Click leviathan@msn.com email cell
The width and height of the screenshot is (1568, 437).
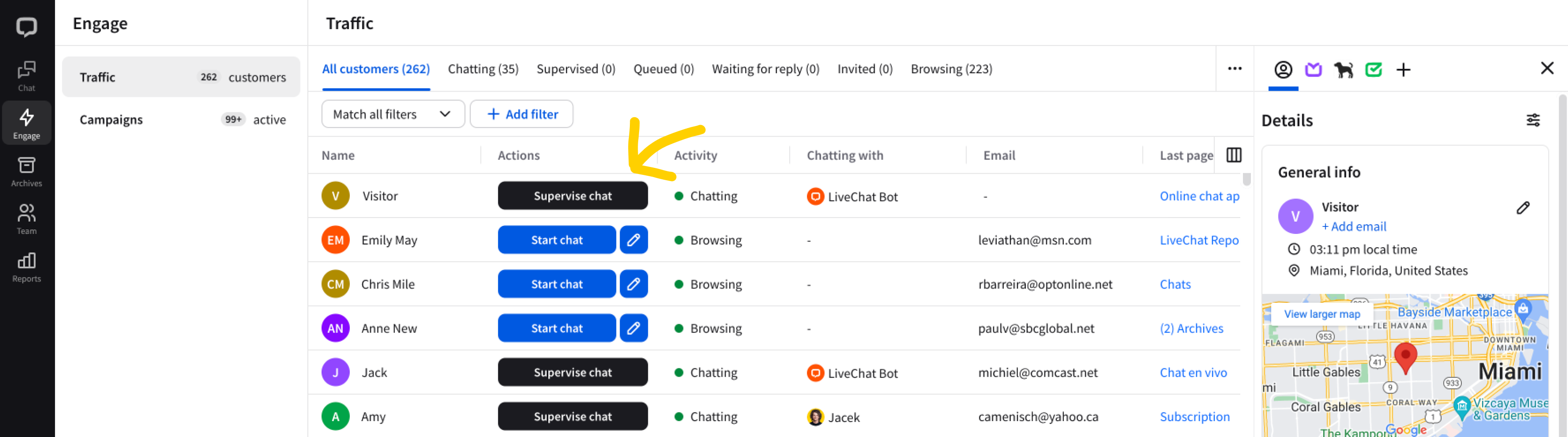(x=1034, y=240)
